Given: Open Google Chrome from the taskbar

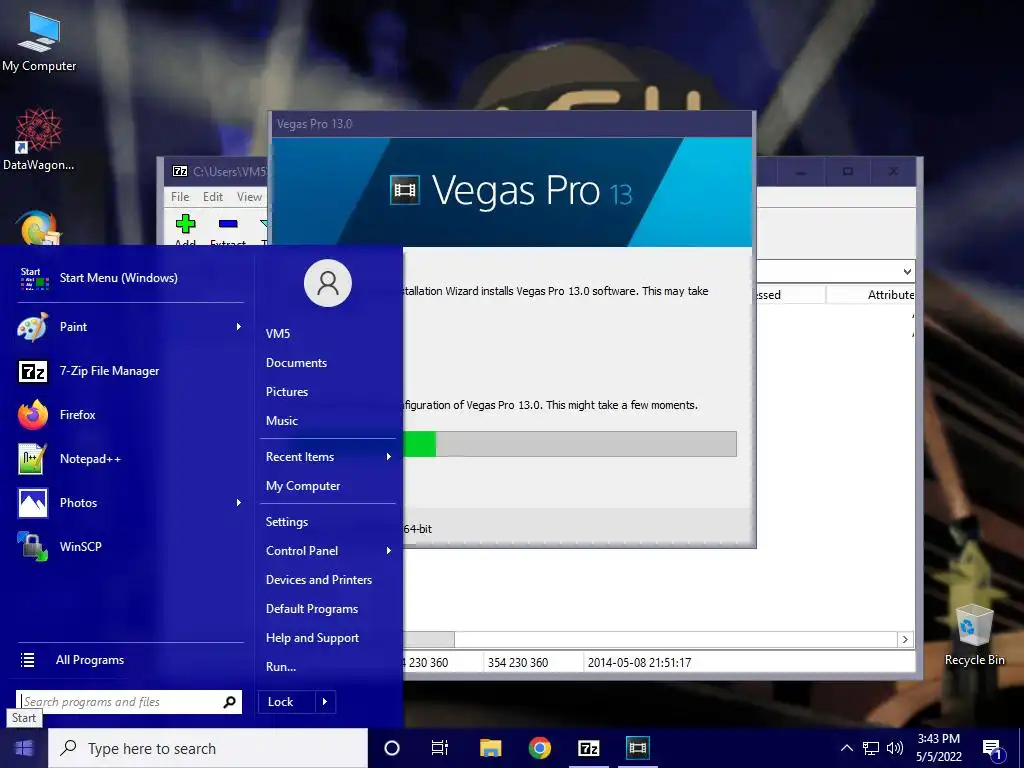Looking at the screenshot, I should click(539, 748).
